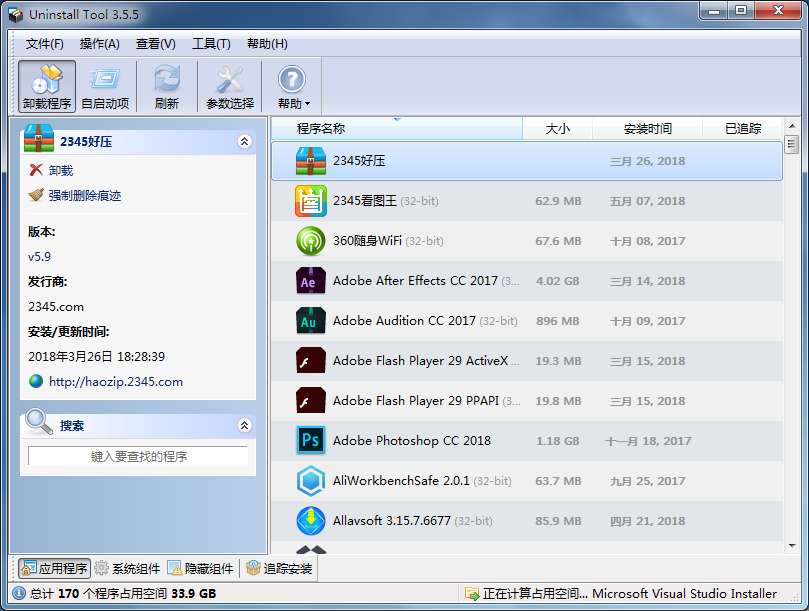Screen dimensions: 809x611
Task: Select the Allavsoft icon
Action: click(x=311, y=521)
